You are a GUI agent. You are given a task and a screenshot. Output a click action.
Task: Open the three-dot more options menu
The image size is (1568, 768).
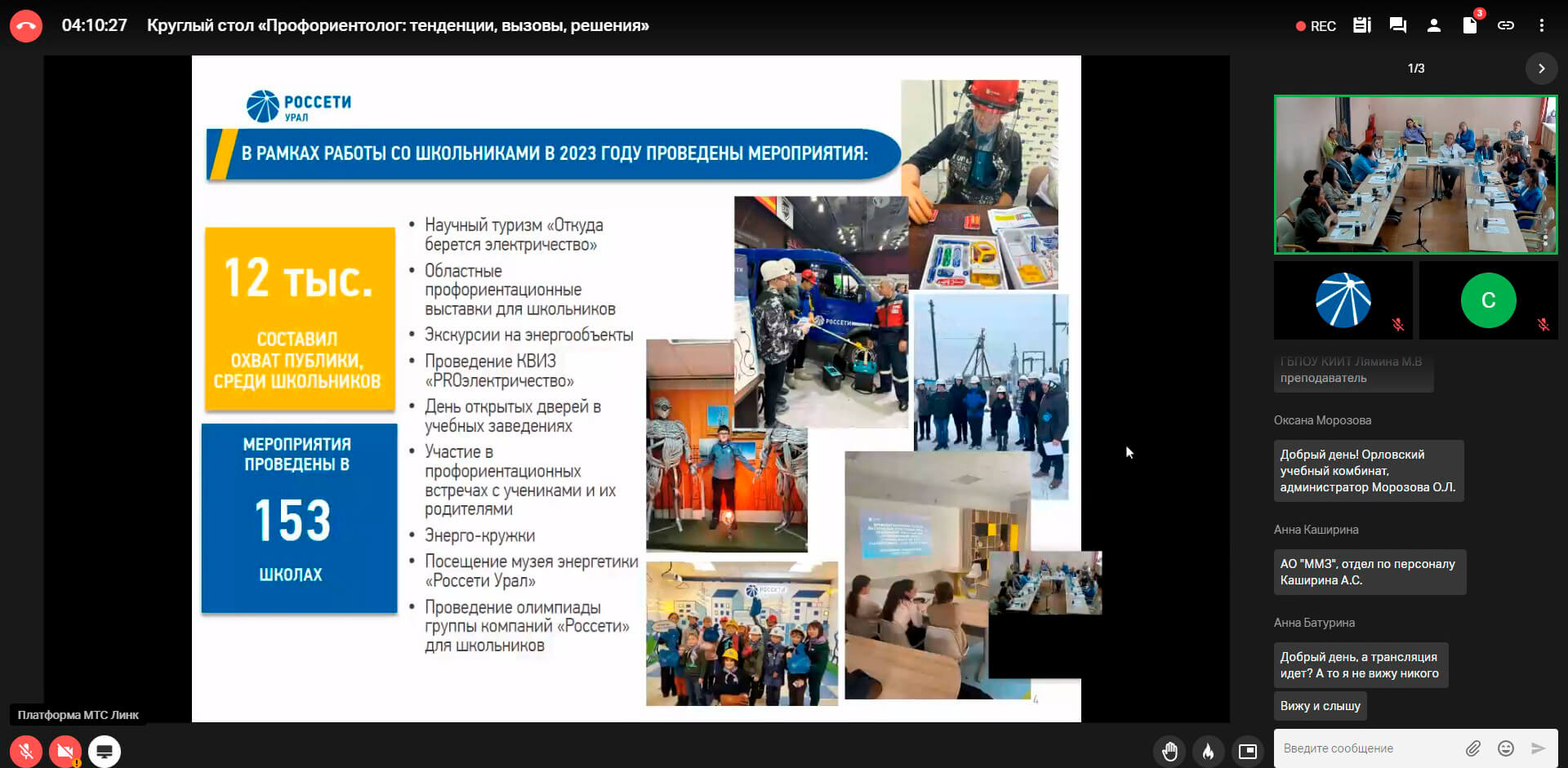[1541, 25]
